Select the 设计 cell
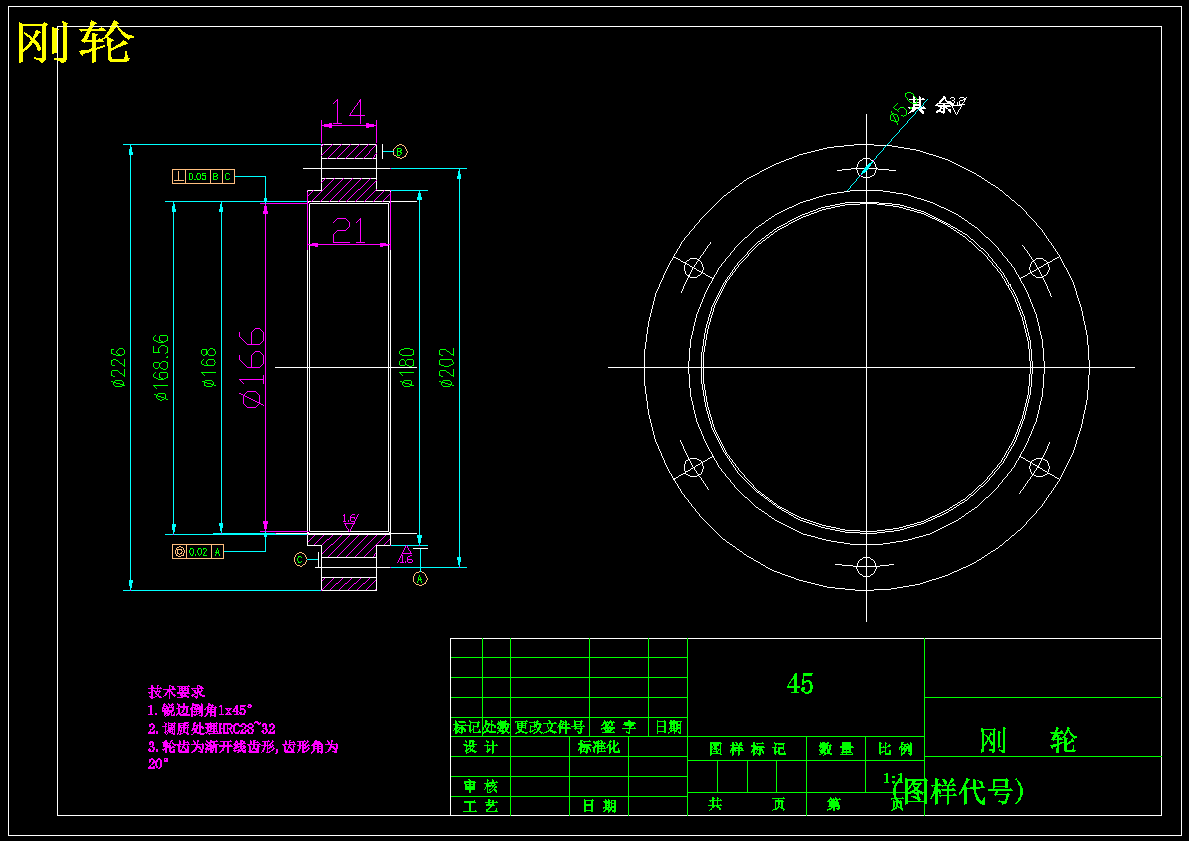 [x=481, y=747]
